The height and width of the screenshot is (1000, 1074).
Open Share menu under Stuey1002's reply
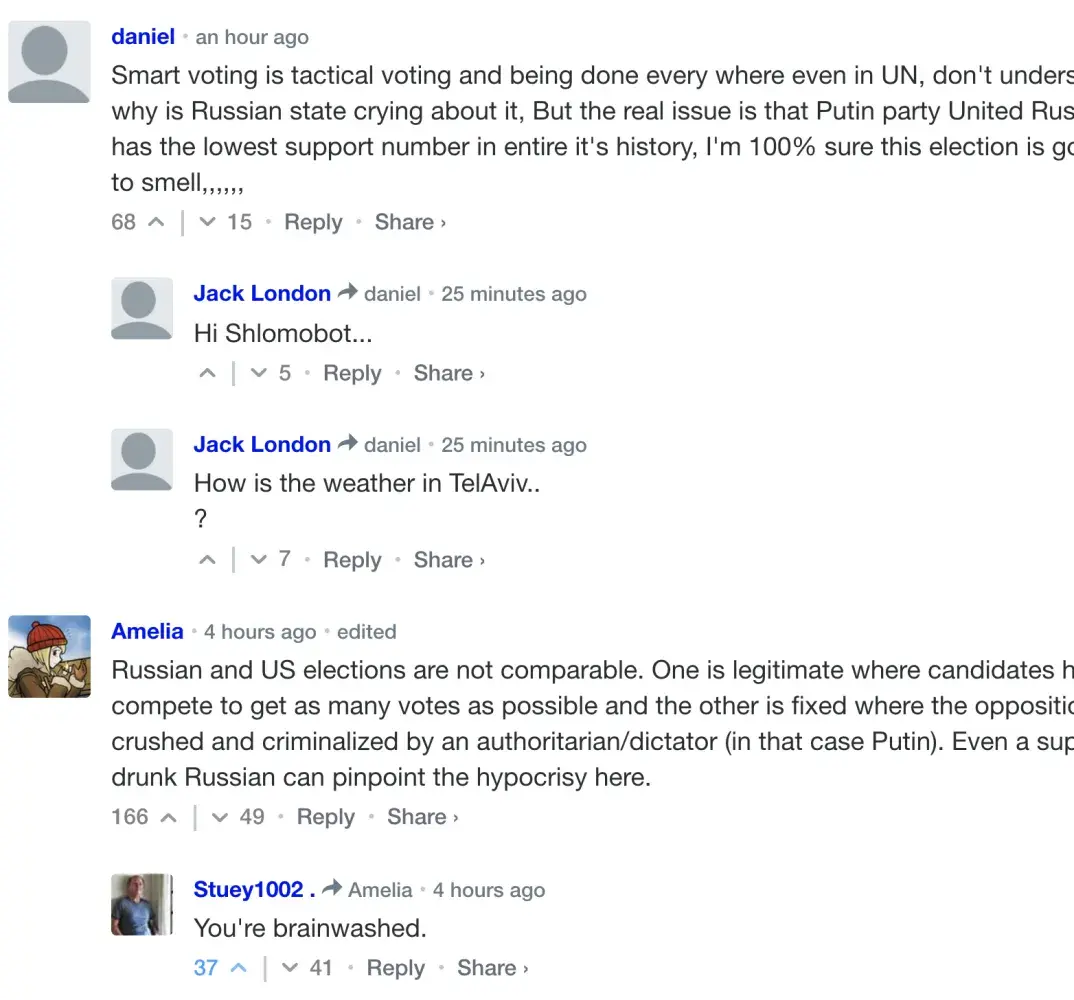492,968
